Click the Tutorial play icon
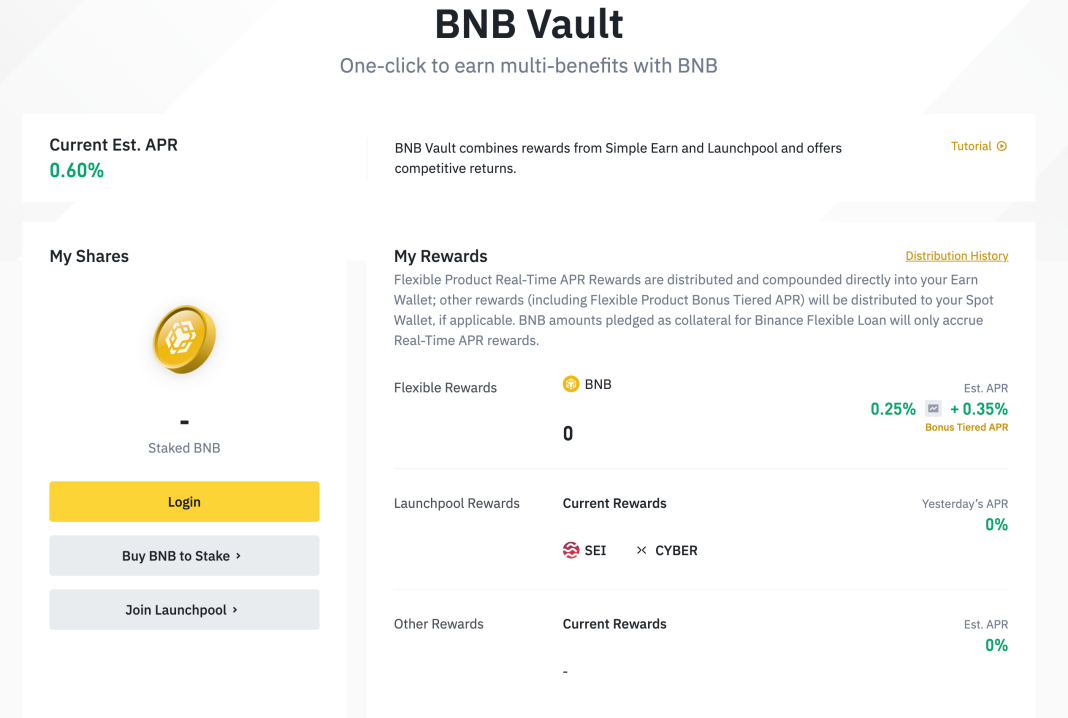The image size is (1068, 718). click(1003, 146)
